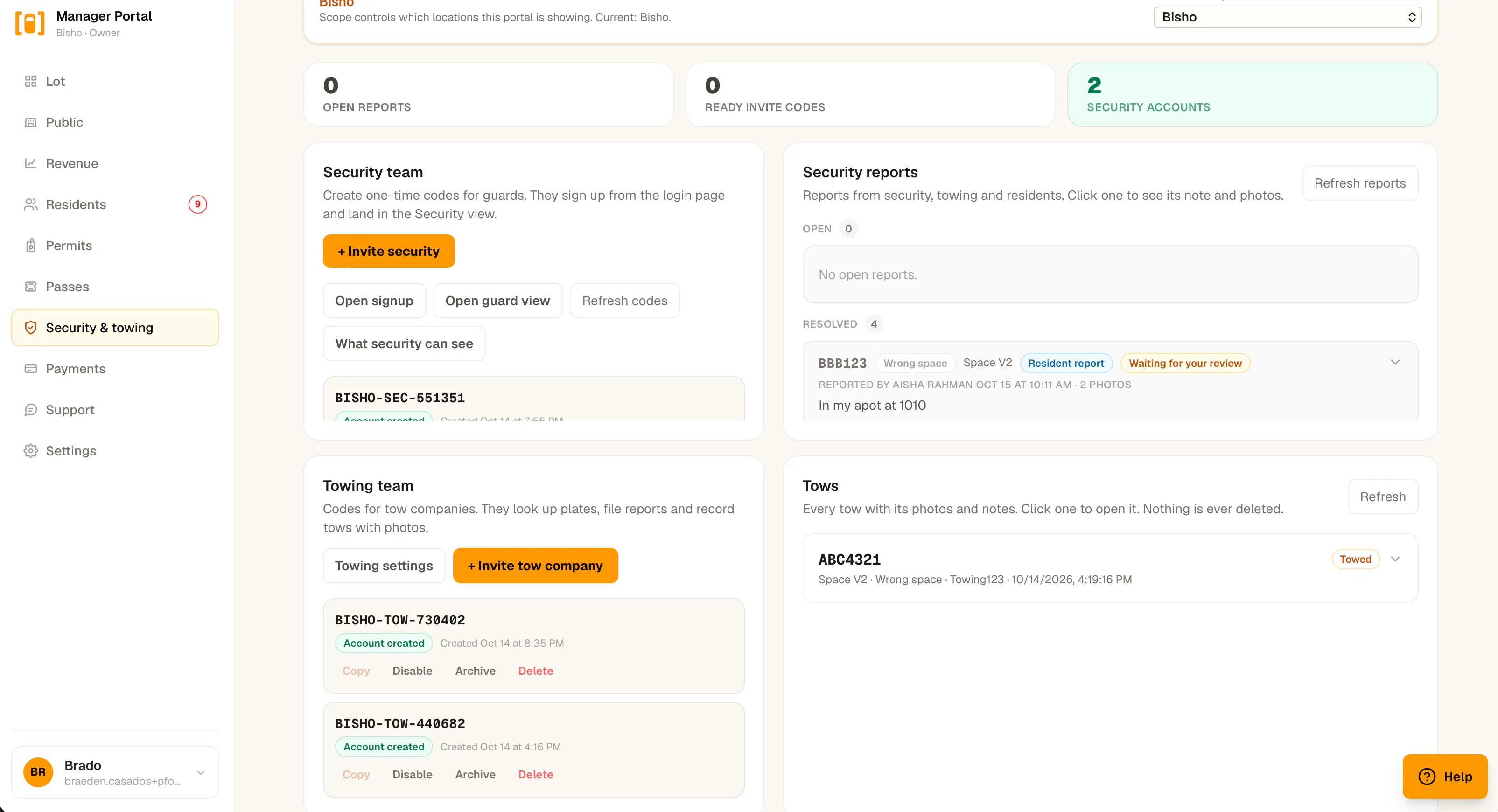Click the Public building icon
Viewport: 1498px width, 812px height.
pyautogui.click(x=31, y=123)
